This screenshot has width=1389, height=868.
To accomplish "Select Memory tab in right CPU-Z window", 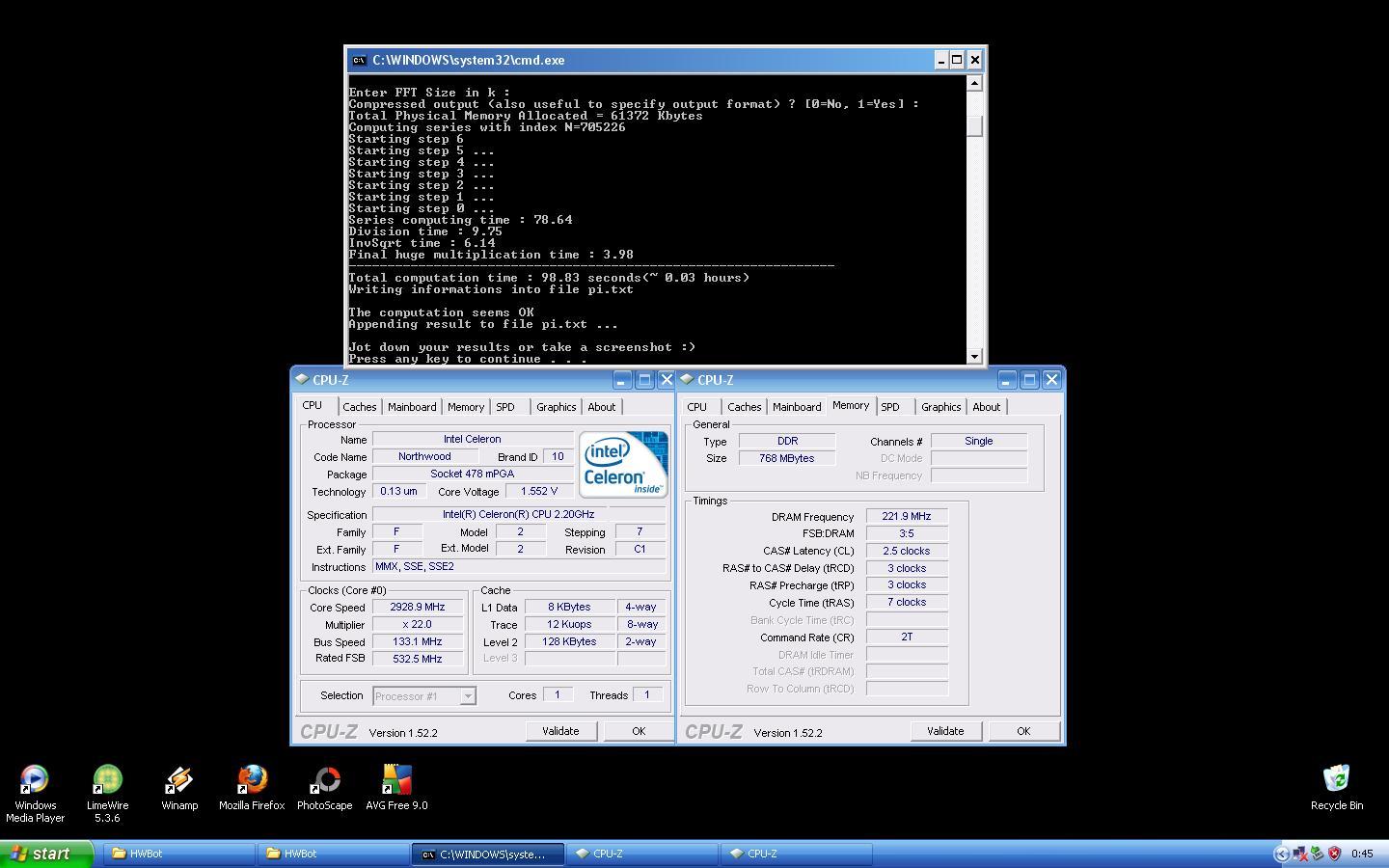I will 851,405.
